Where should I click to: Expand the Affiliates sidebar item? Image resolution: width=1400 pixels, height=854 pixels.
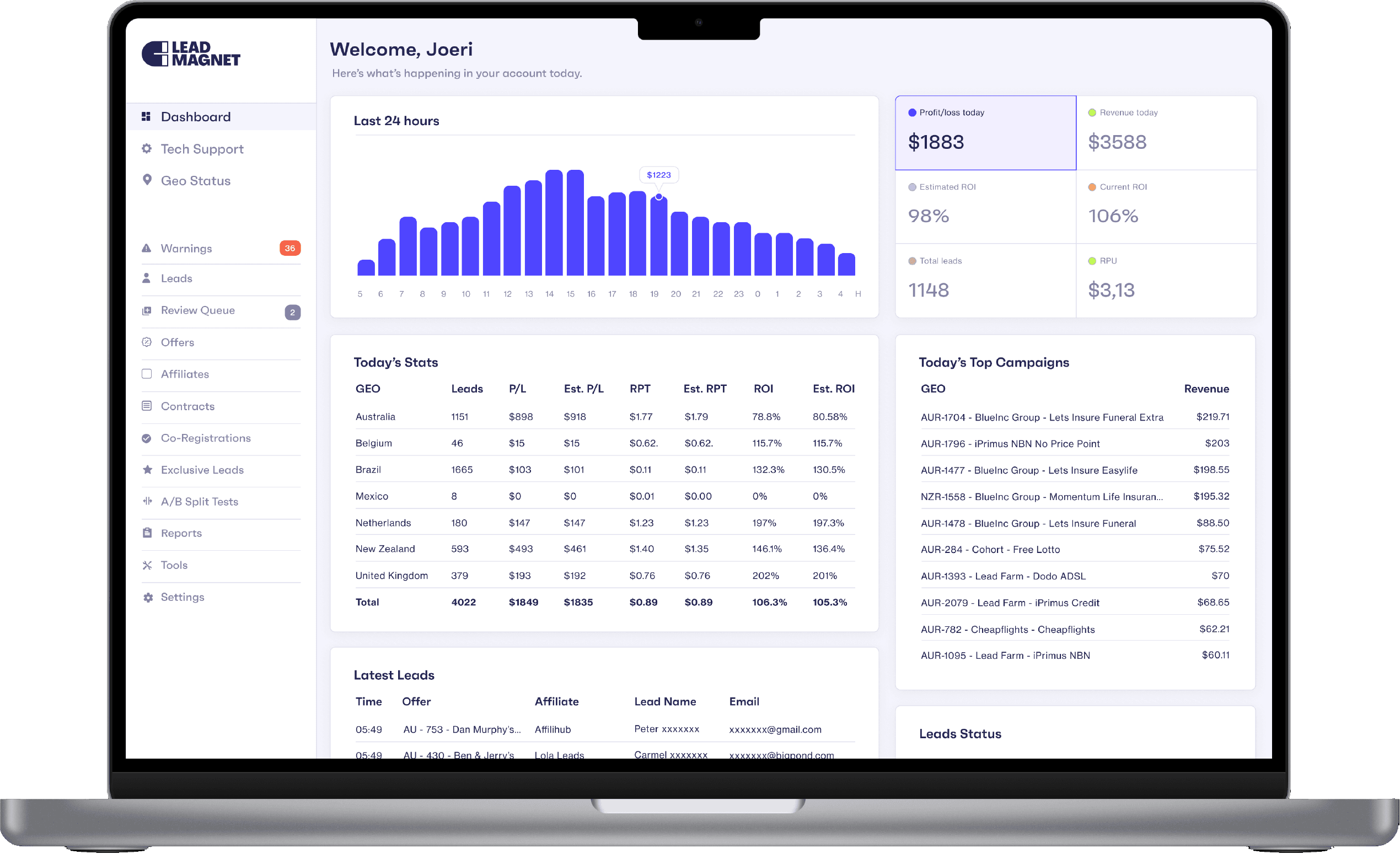click(x=185, y=373)
